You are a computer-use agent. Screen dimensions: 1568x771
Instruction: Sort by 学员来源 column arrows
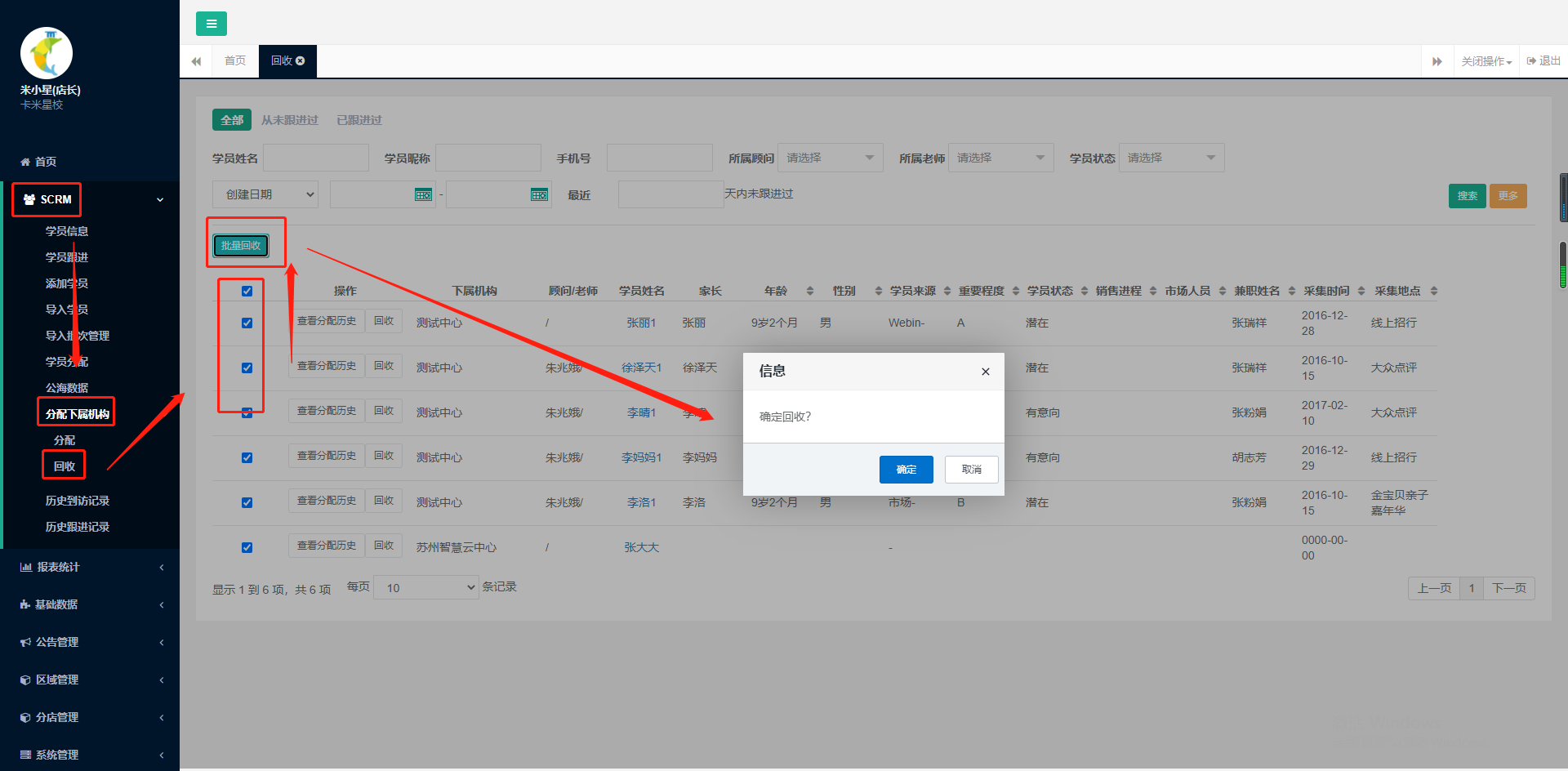(947, 291)
